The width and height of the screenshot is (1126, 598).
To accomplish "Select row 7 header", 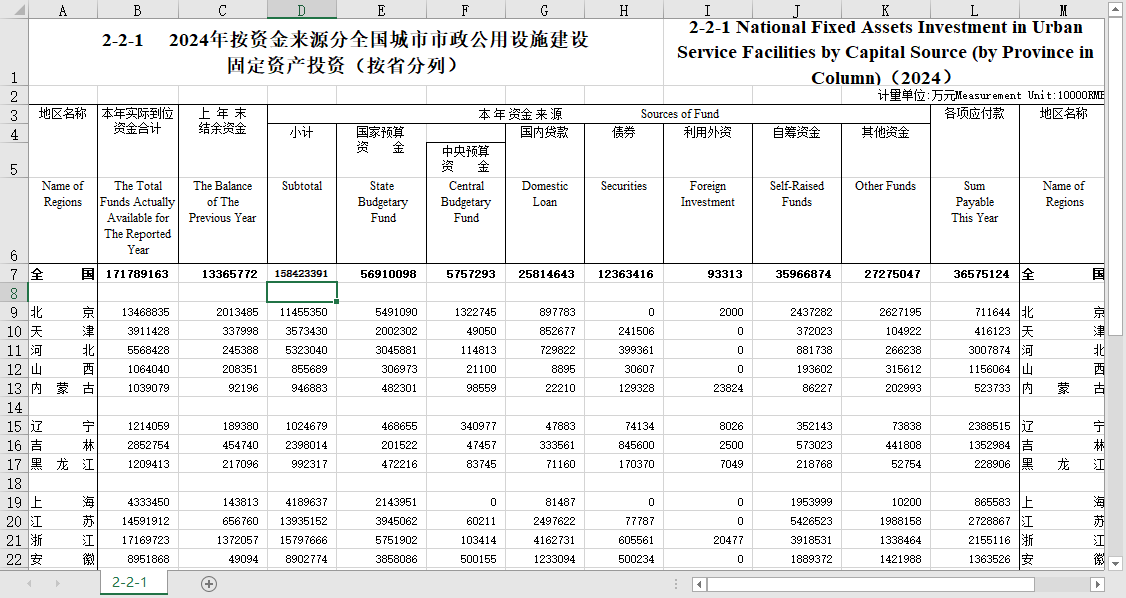I will coord(14,274).
